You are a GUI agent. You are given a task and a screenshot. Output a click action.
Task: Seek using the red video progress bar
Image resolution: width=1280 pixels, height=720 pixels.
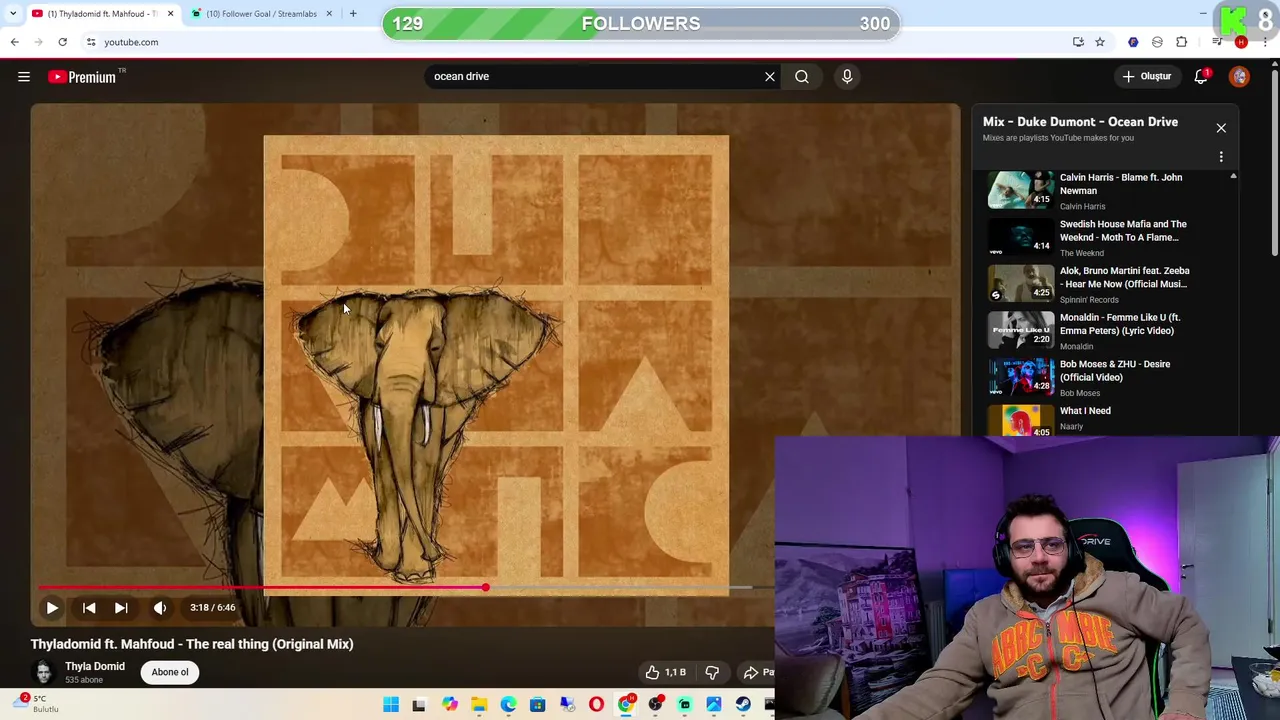263,588
